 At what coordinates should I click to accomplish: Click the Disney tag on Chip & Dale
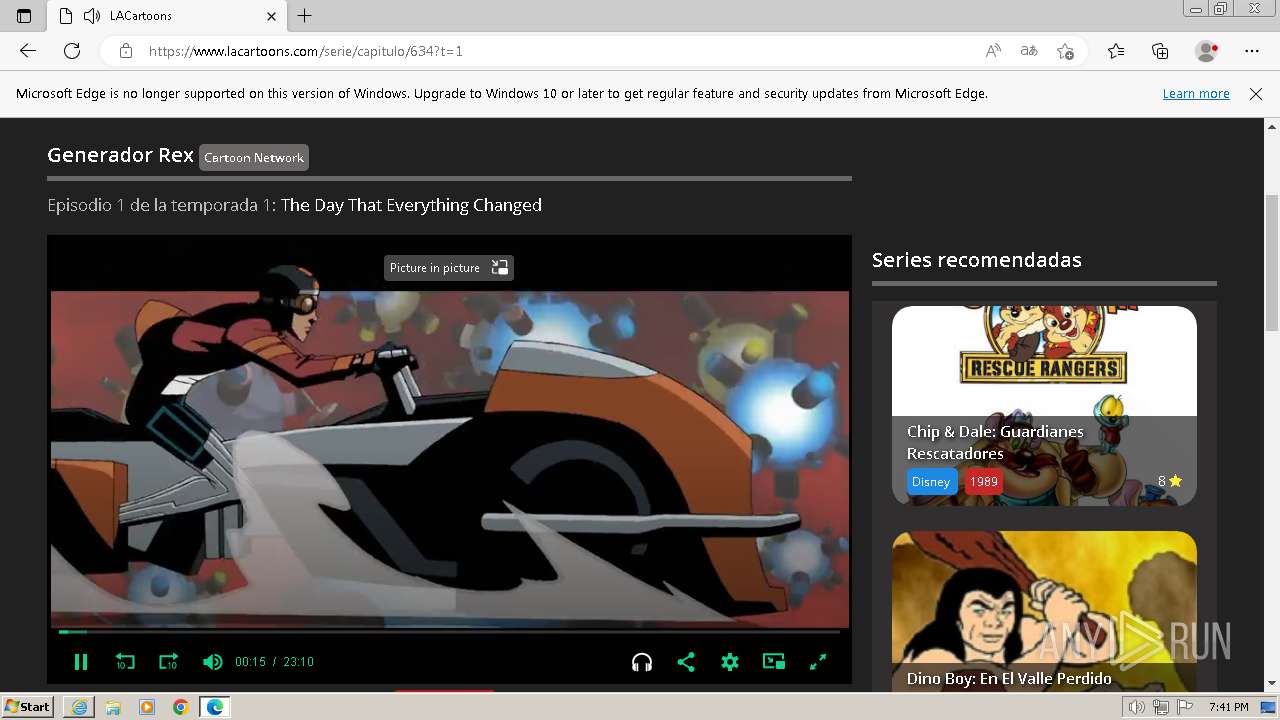coord(931,482)
